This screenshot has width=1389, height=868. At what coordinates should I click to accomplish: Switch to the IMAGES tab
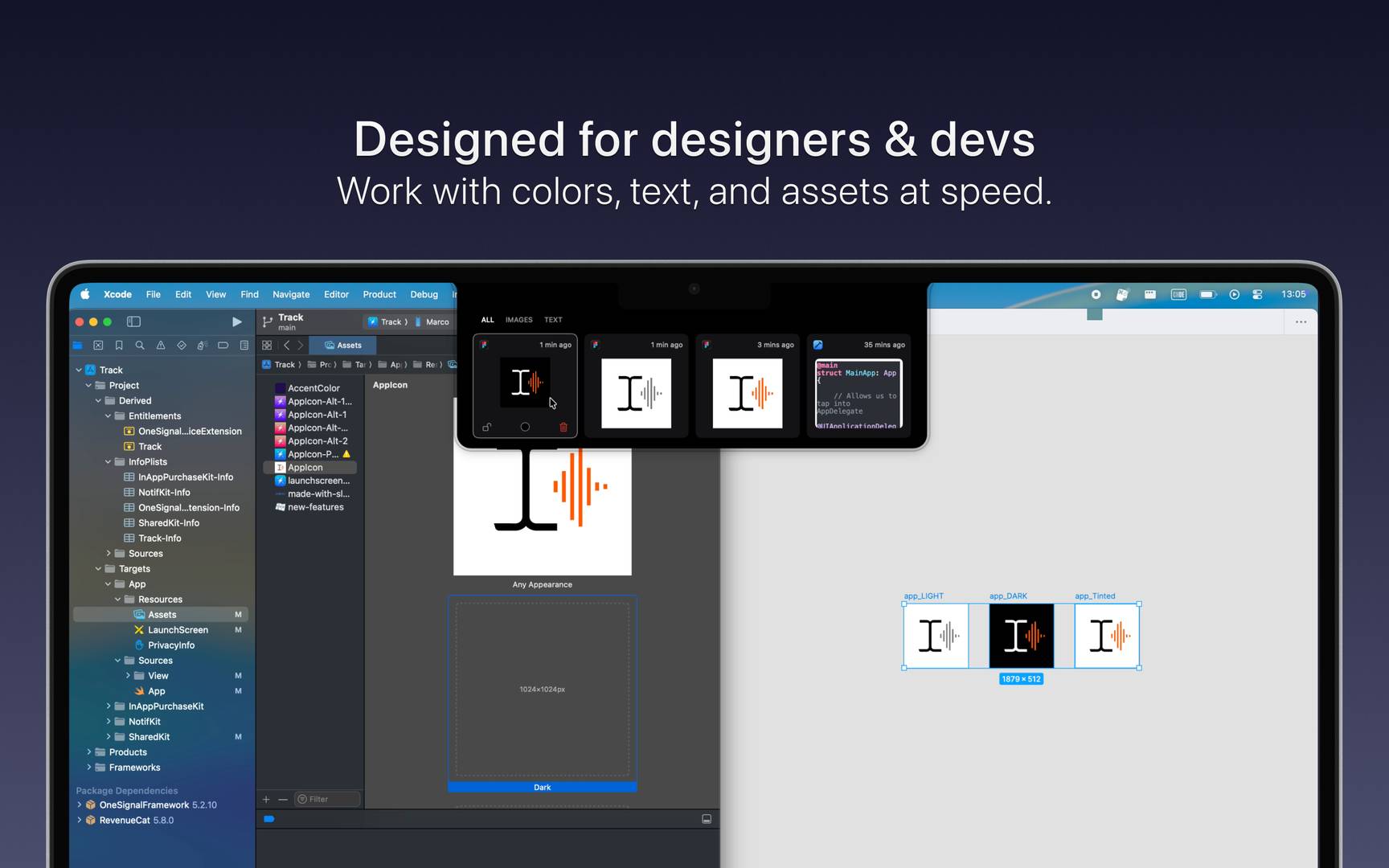(x=518, y=320)
